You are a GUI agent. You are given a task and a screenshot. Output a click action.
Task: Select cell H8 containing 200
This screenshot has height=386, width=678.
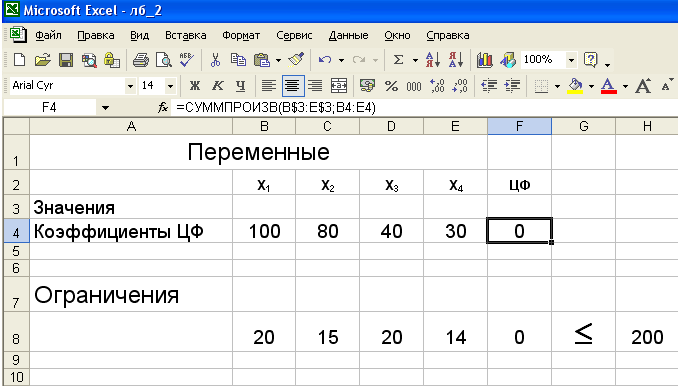647,332
